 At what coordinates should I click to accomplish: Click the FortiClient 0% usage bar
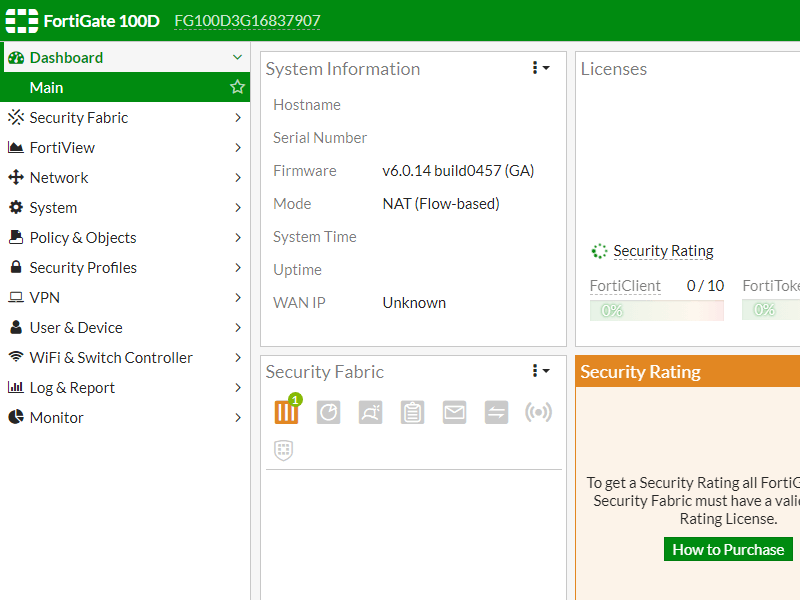coord(657,310)
